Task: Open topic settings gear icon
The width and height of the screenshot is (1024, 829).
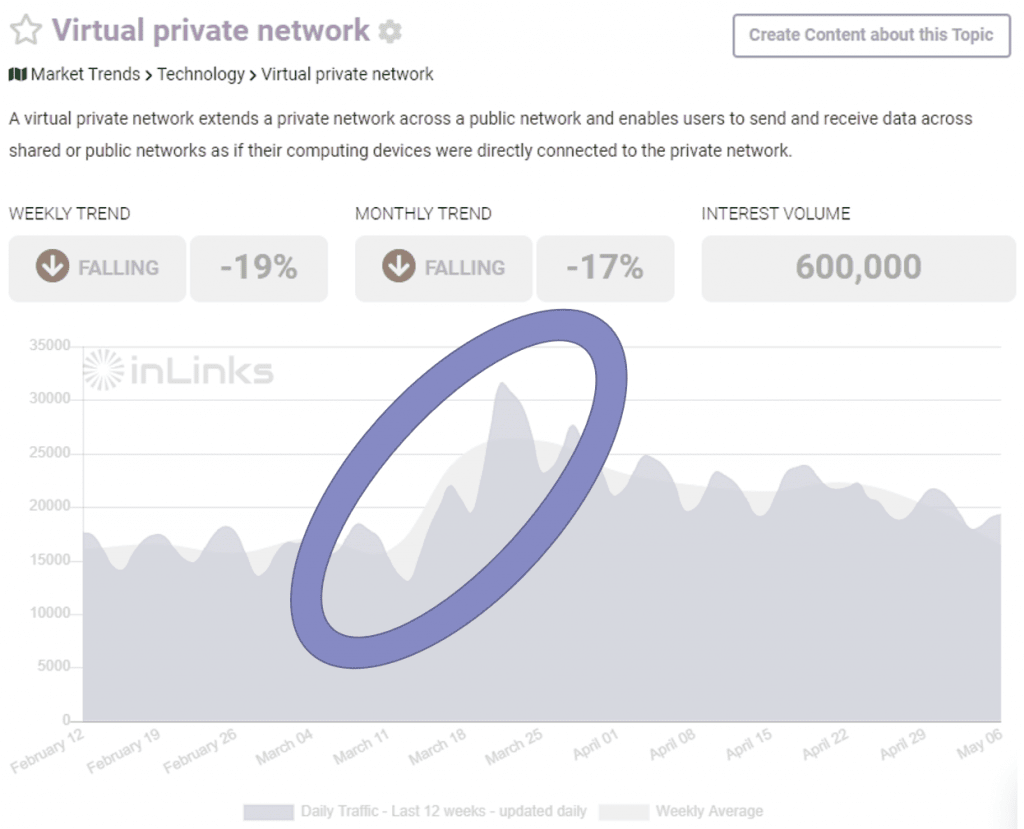Action: pos(391,31)
